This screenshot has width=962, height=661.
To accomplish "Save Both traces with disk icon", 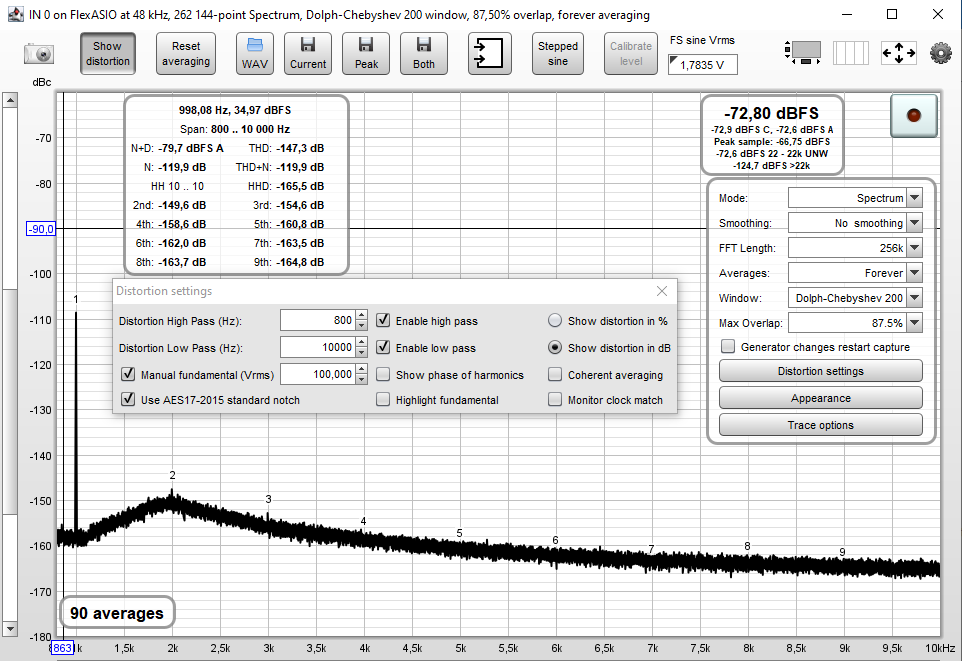I will [x=424, y=54].
